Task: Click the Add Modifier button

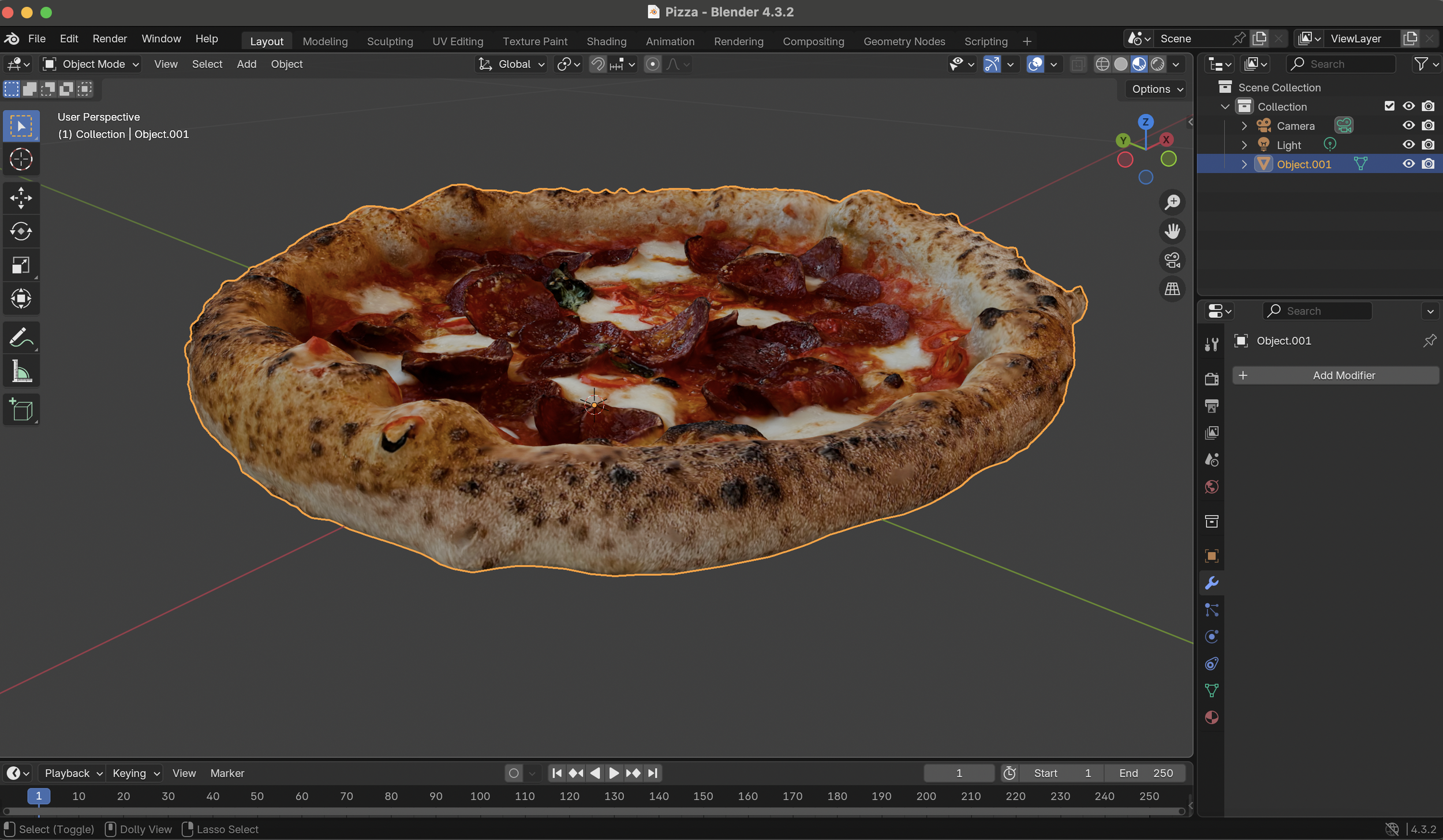Action: pyautogui.click(x=1335, y=376)
